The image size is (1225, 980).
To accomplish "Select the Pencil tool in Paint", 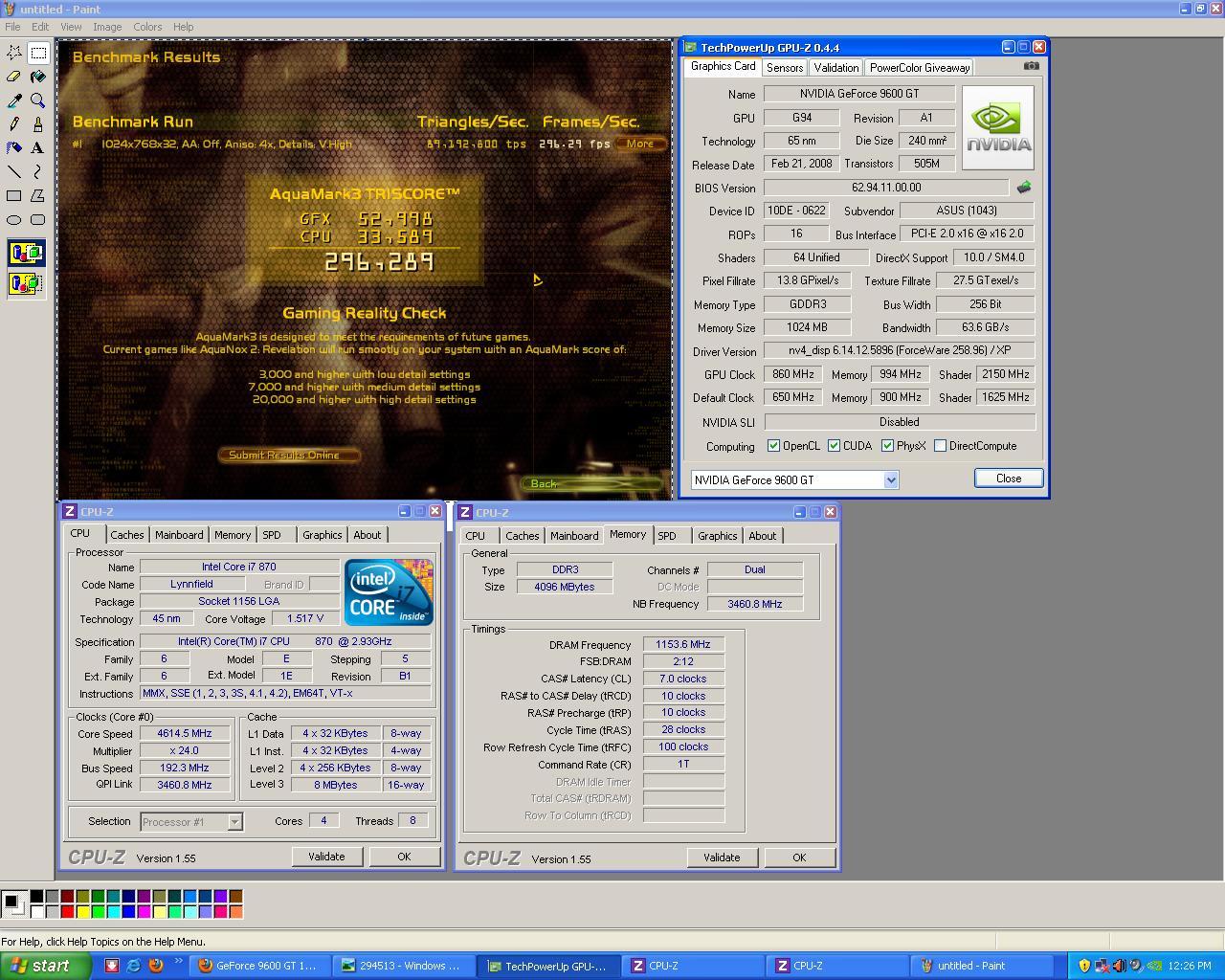I will pos(14,124).
